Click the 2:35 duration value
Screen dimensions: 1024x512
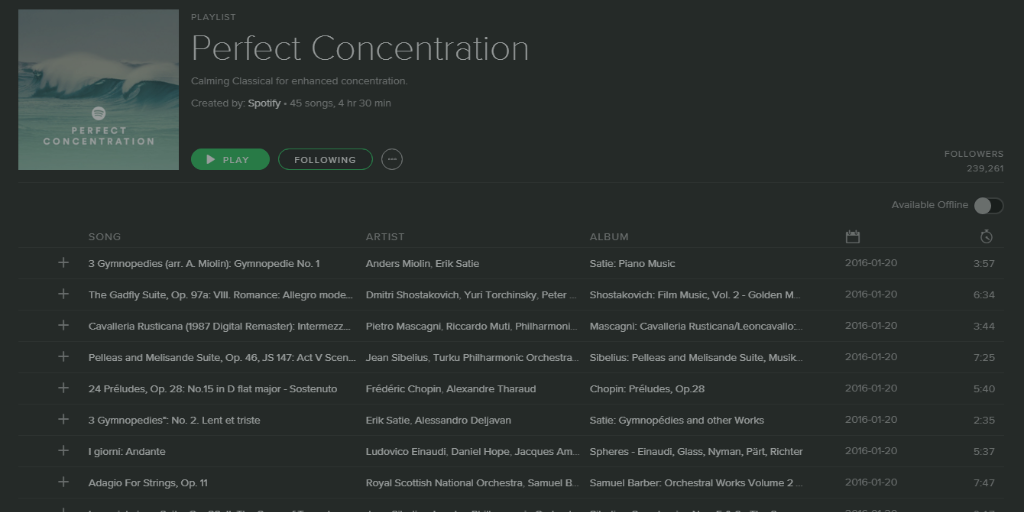984,421
